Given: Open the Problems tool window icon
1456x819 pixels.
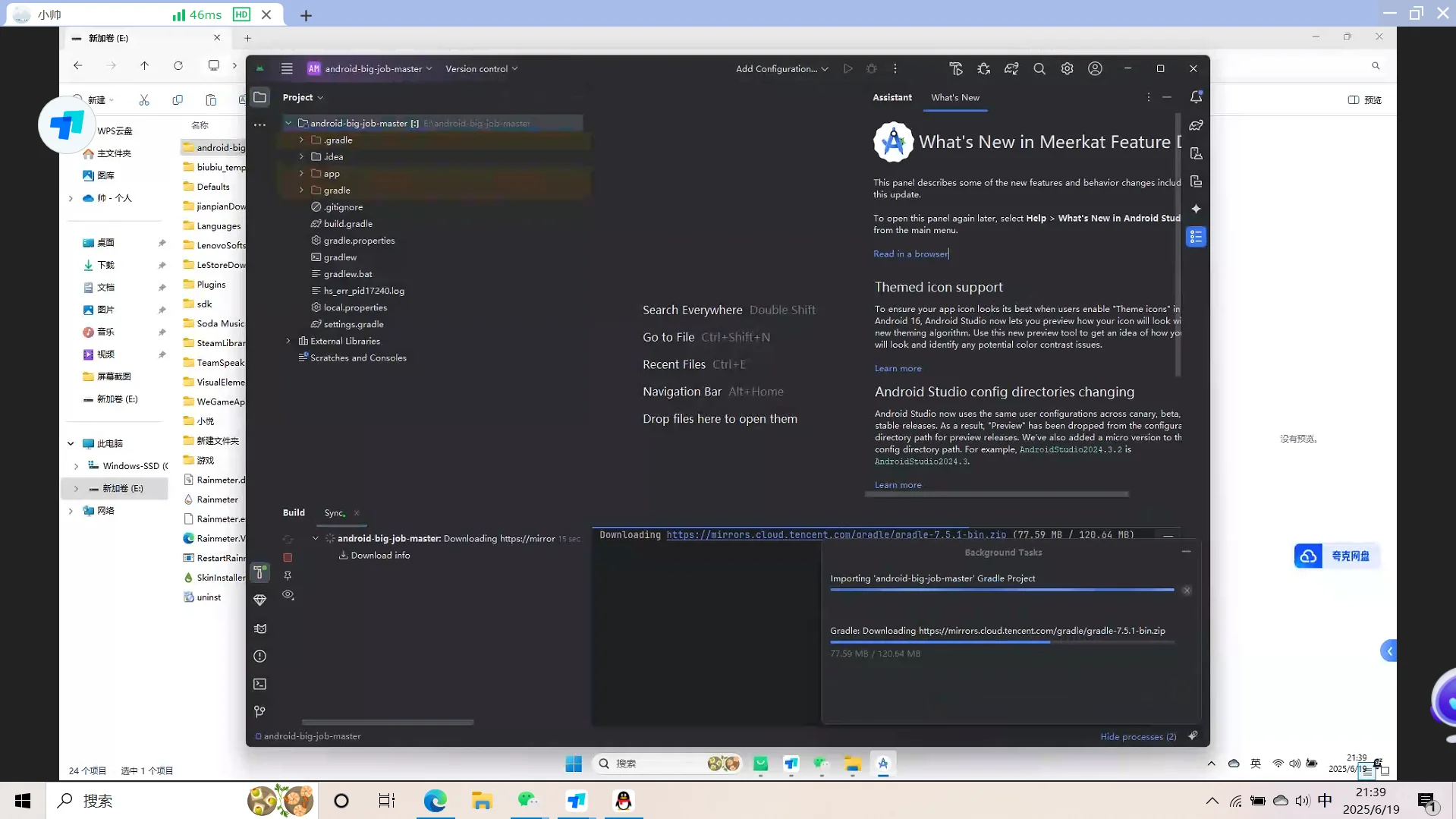Looking at the screenshot, I should [260, 656].
